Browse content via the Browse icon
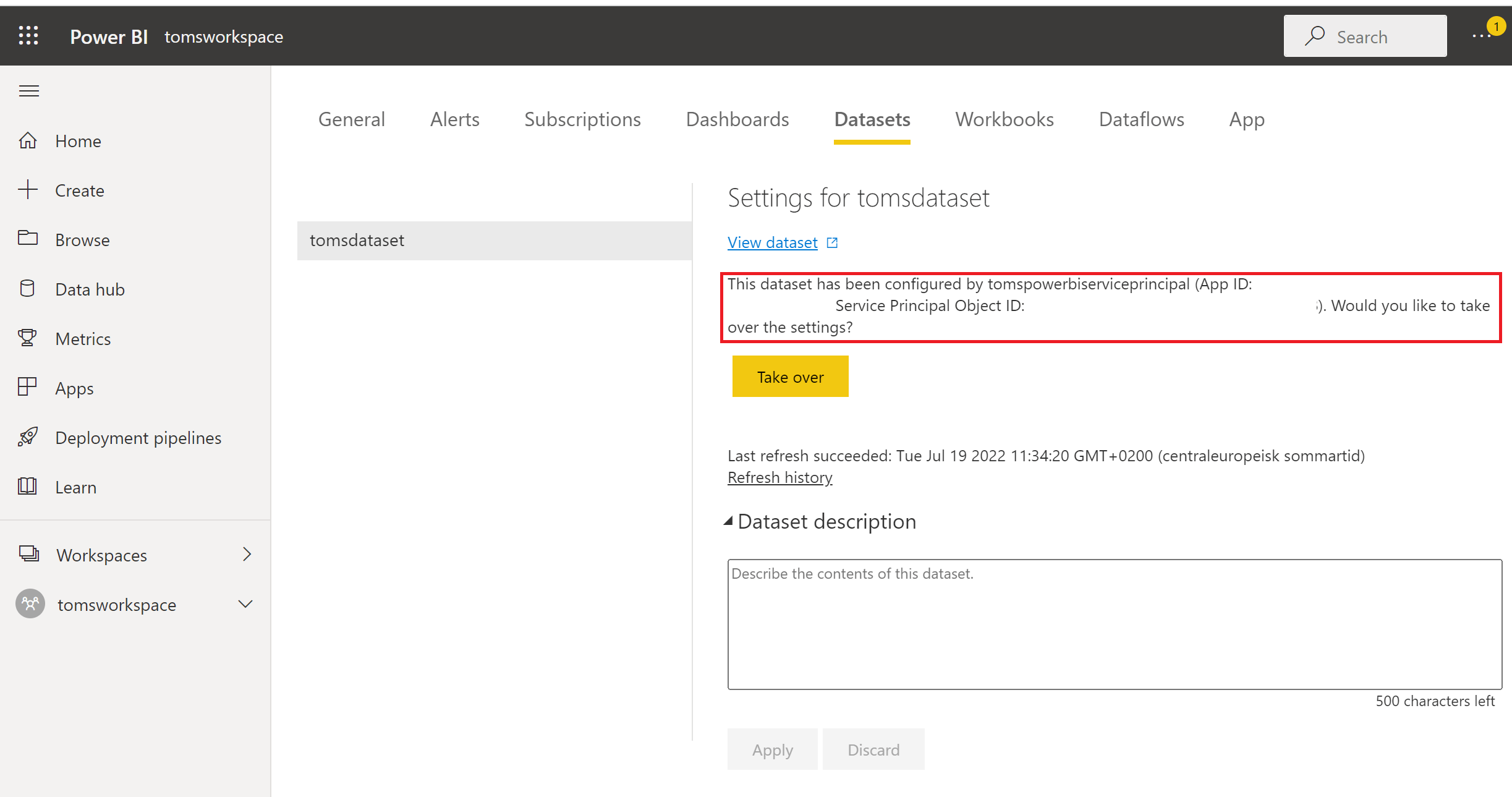This screenshot has width=1512, height=797. 82,239
